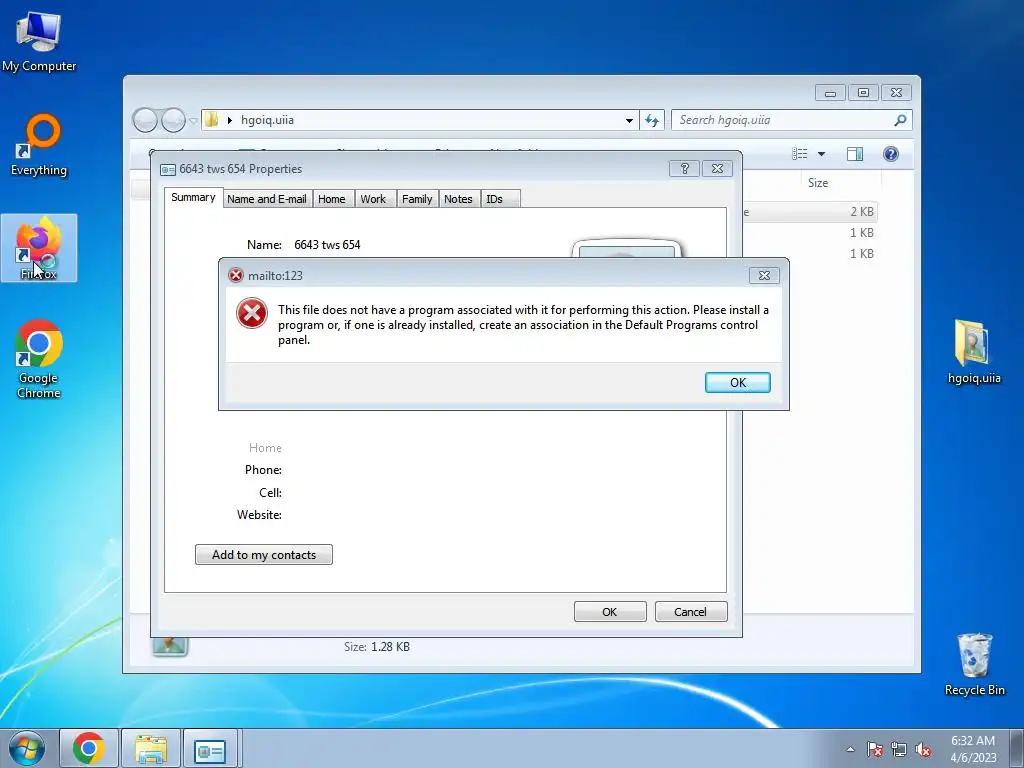Screen dimensions: 1024x768
Task: Close the mailto:123 error dialog
Action: (x=764, y=276)
